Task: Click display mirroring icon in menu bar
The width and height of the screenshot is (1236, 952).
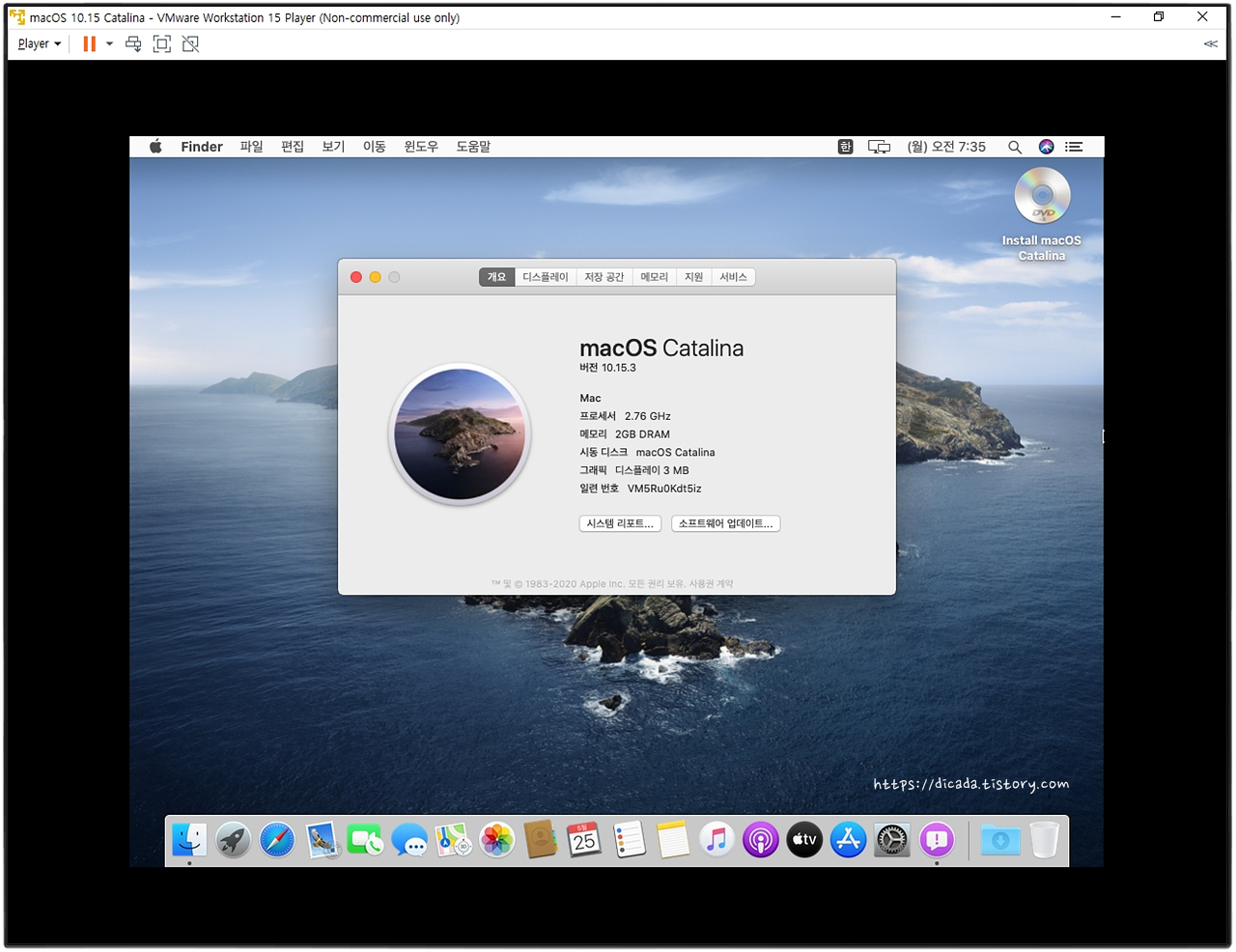Action: click(879, 147)
